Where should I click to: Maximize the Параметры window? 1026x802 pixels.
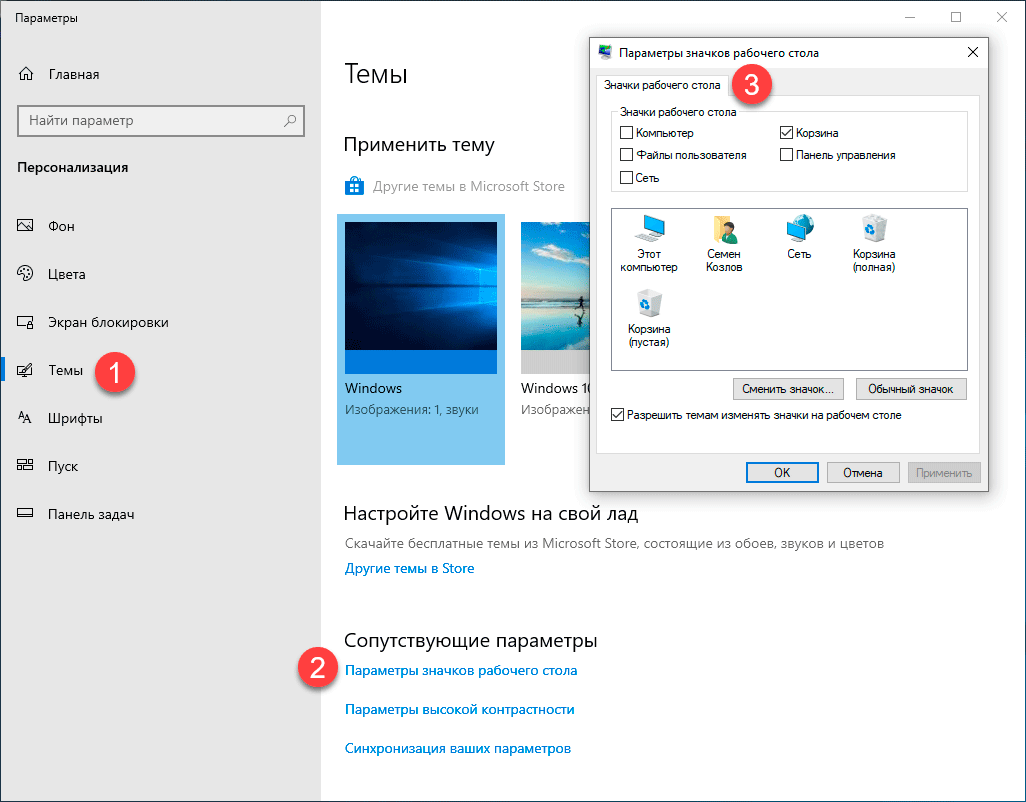pyautogui.click(x=956, y=18)
